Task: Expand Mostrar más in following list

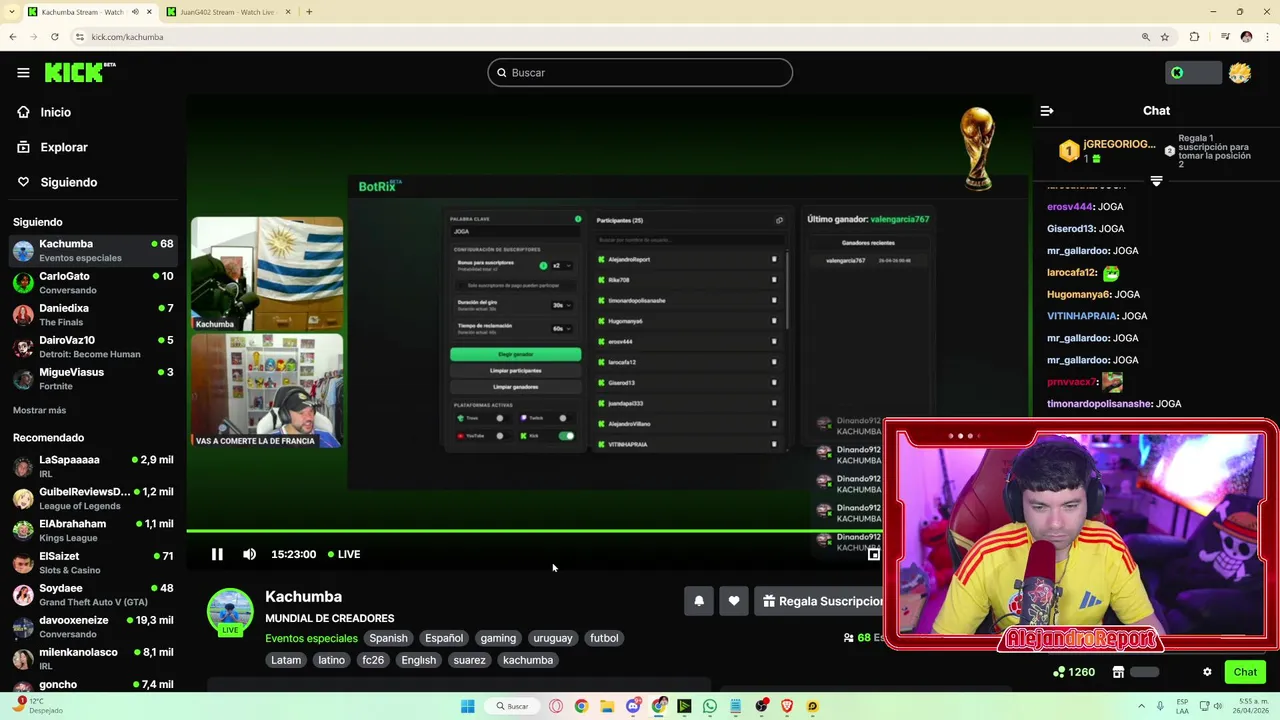Action: (x=39, y=410)
